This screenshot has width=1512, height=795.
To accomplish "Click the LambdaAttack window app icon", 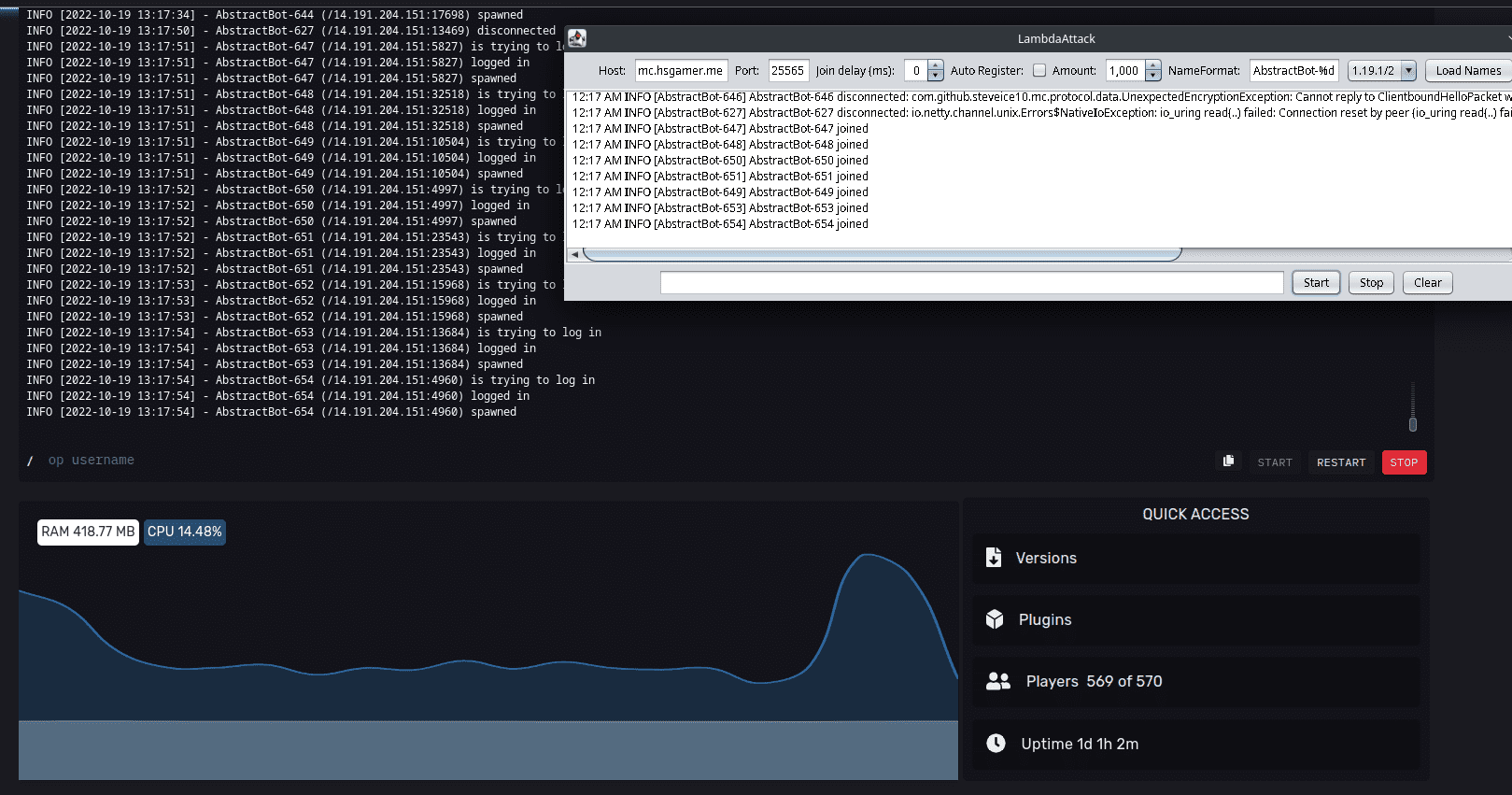I will coord(577,38).
